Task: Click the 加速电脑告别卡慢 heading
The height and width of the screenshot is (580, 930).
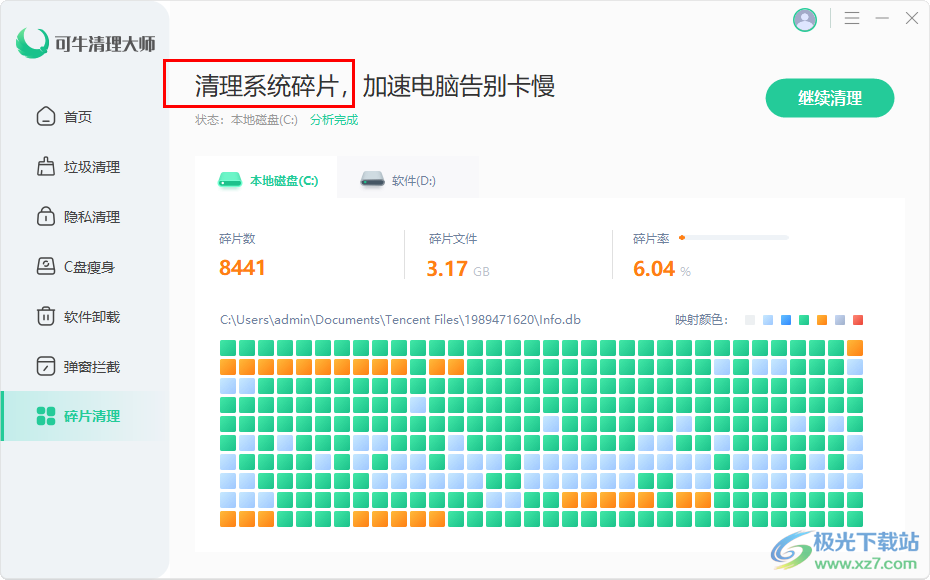Action: click(458, 86)
